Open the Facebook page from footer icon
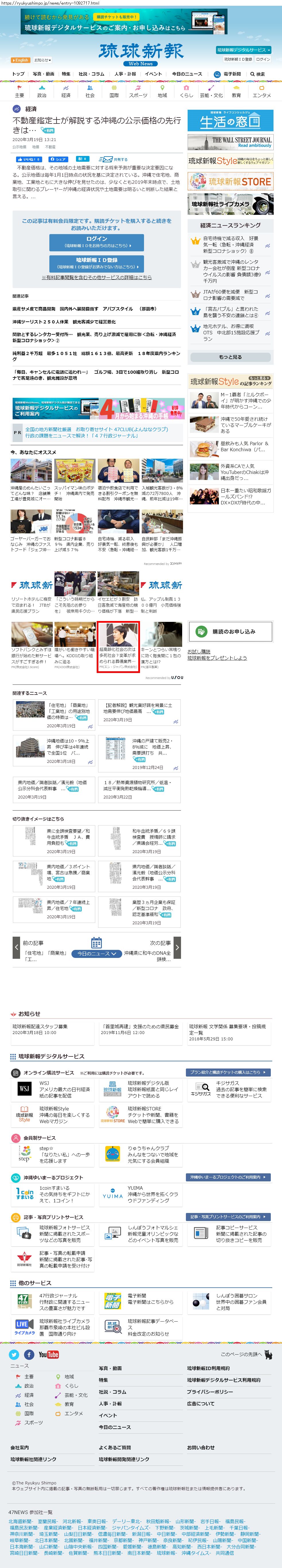The height and width of the screenshot is (1568, 282). (x=29, y=1354)
